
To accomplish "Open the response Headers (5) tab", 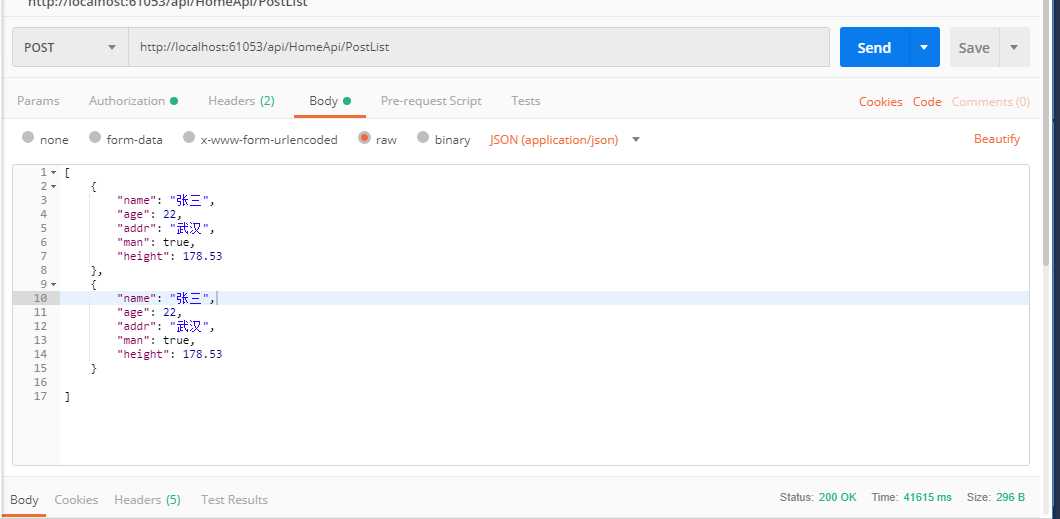I will [147, 499].
